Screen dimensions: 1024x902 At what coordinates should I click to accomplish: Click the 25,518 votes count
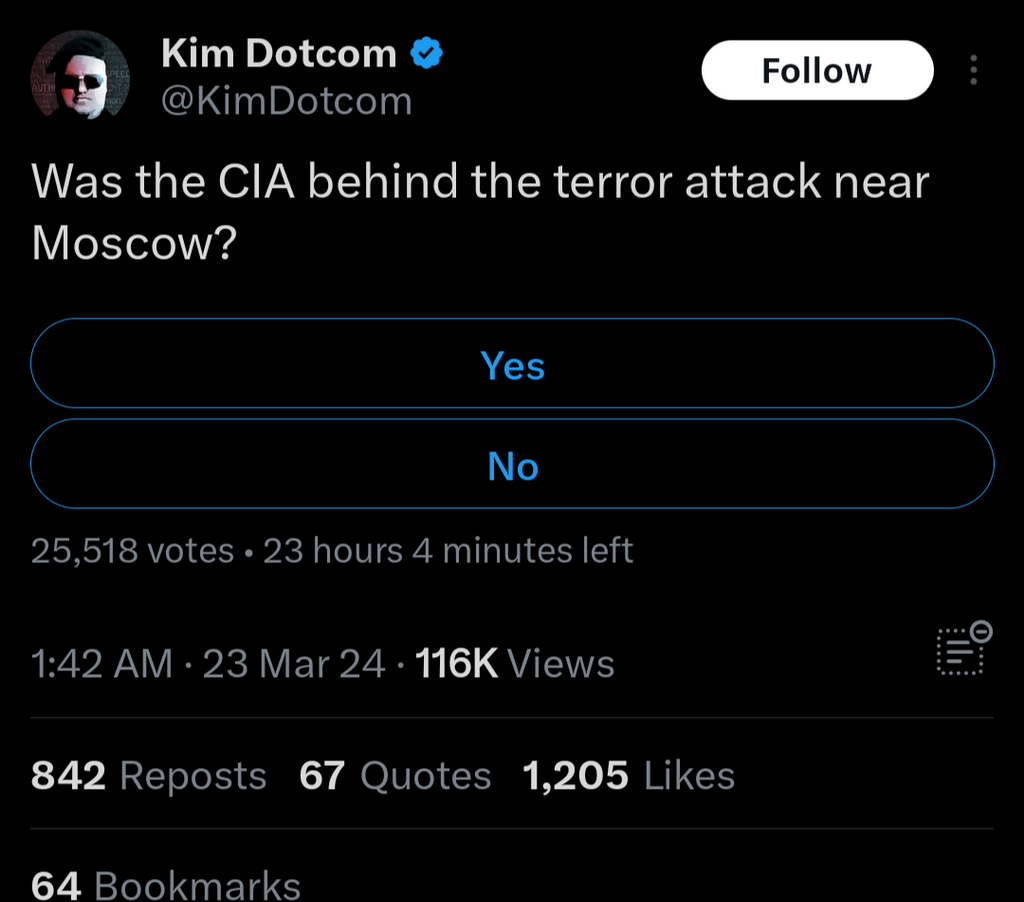pyautogui.click(x=132, y=550)
